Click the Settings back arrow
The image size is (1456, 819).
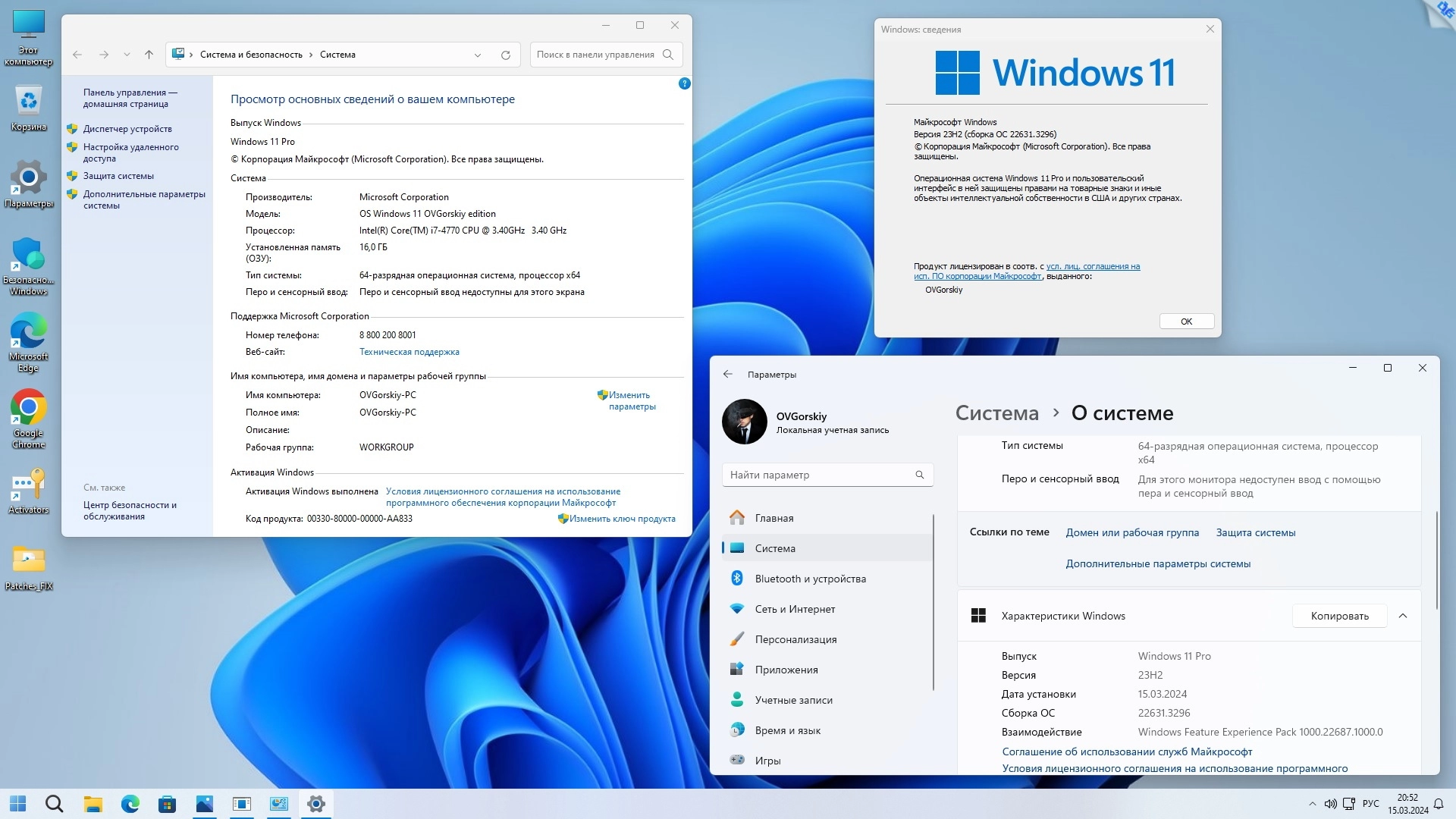(728, 375)
